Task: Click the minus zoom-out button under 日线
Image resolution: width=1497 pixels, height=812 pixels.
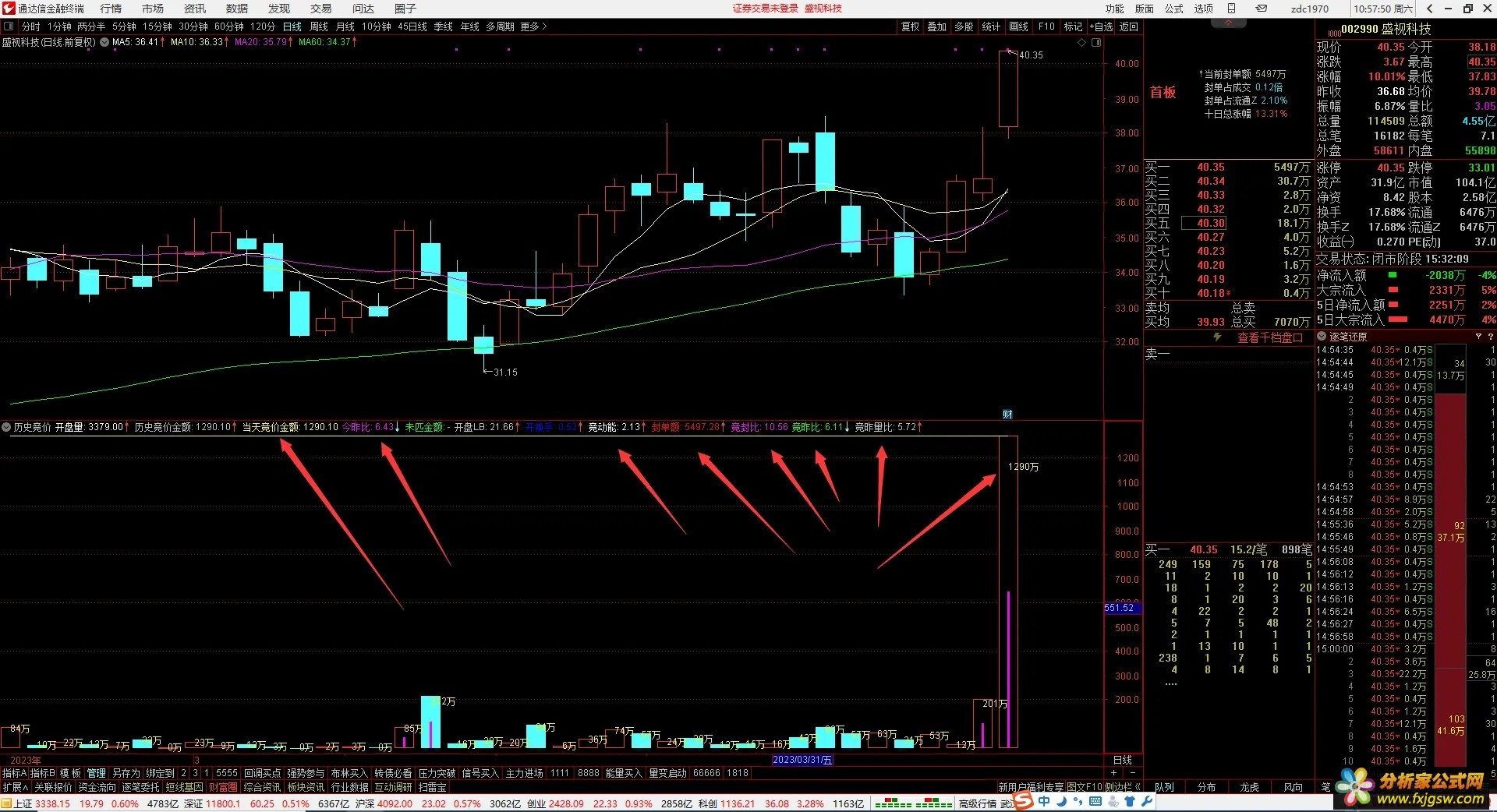Action: tap(1132, 773)
